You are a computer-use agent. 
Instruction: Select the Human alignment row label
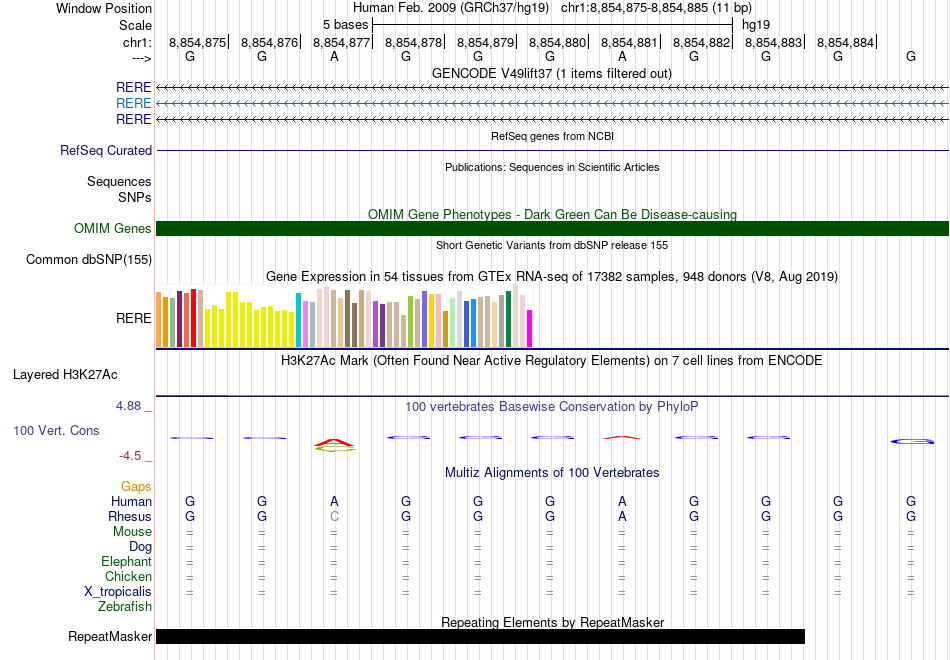coord(131,501)
